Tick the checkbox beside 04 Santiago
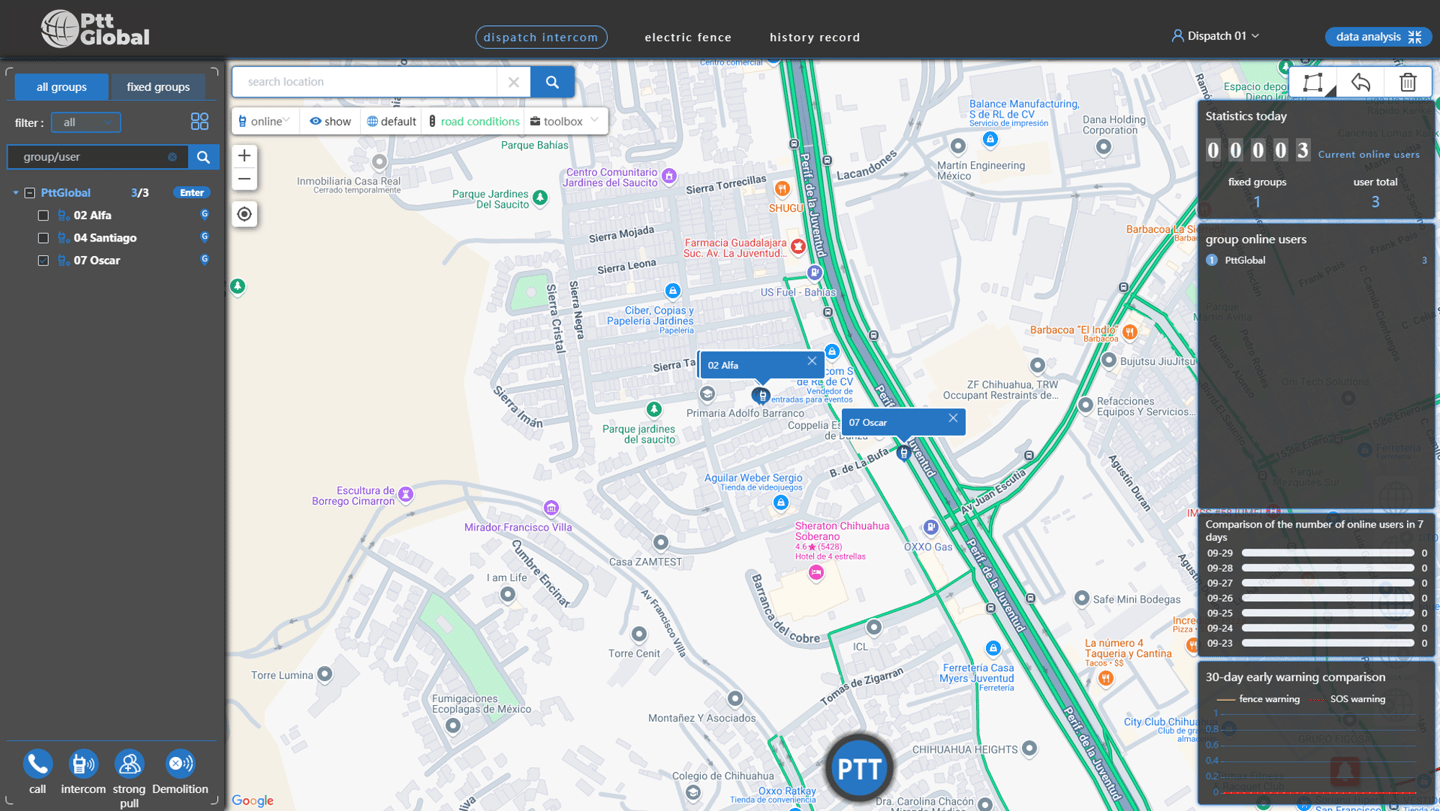This screenshot has width=1440, height=811. click(43, 238)
